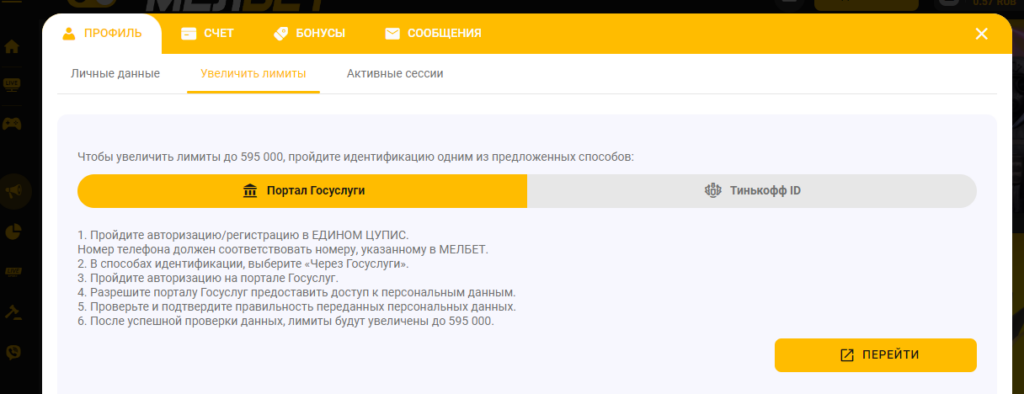Close the profile dialog with the X

coord(981,34)
